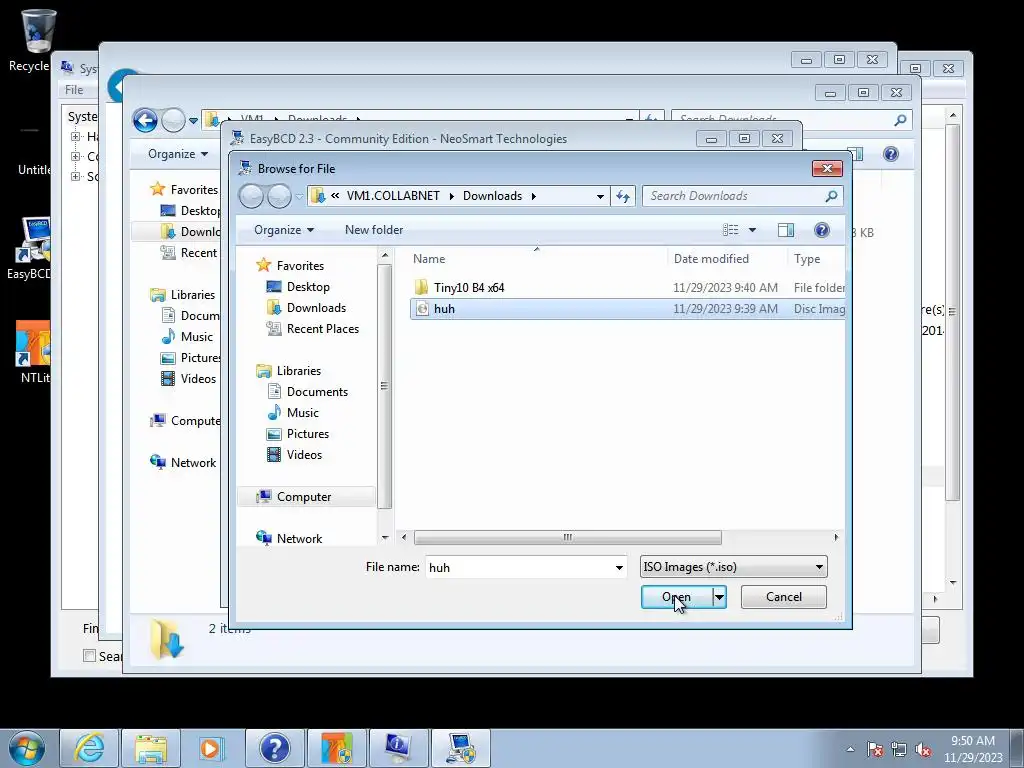Image resolution: width=1024 pixels, height=768 pixels.
Task: Close the Browse for File dialog
Action: pyautogui.click(x=827, y=168)
